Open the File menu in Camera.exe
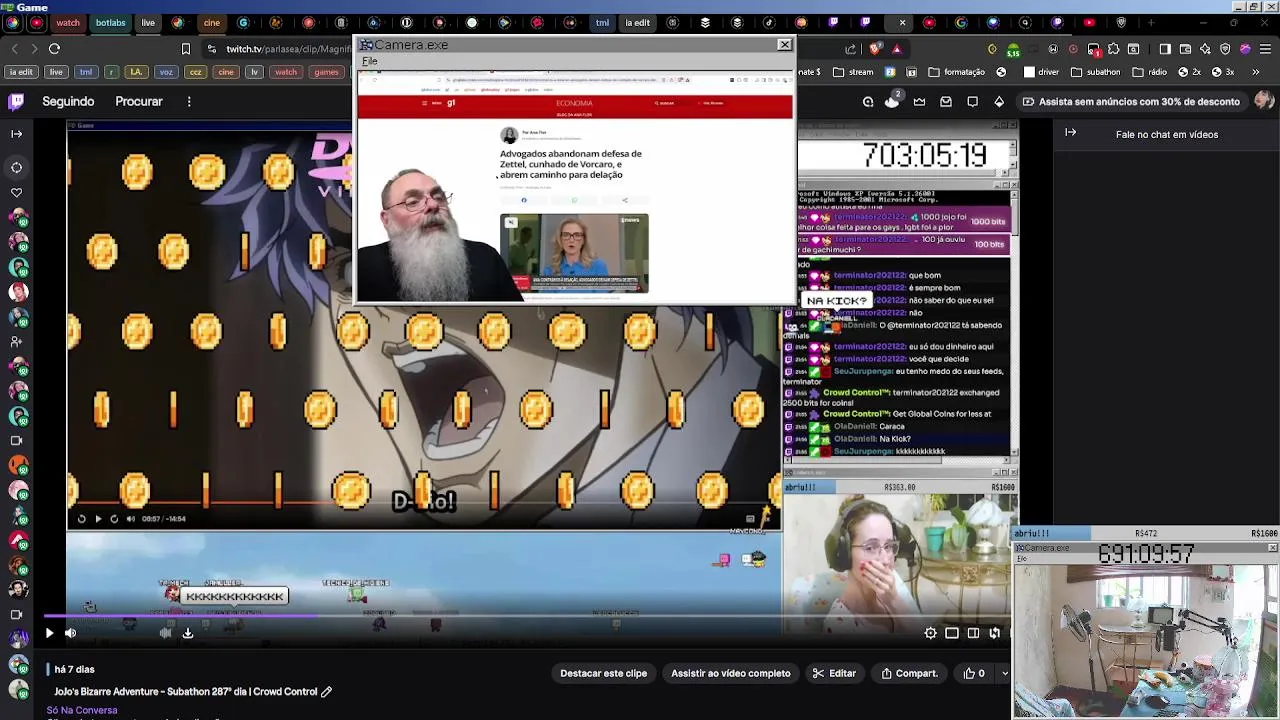Image resolution: width=1280 pixels, height=720 pixels. pos(369,61)
